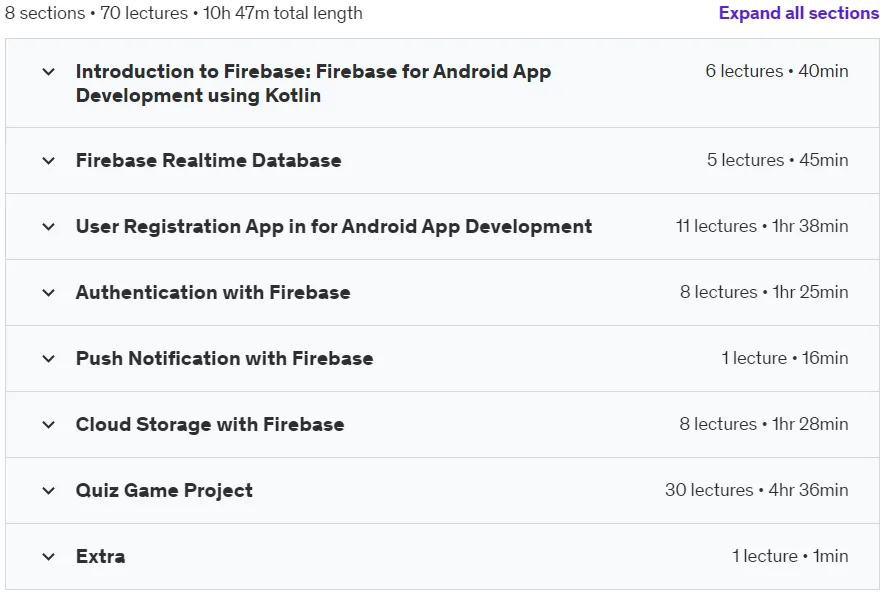
Task: Open the Firebase Realtime Database section title
Action: click(x=208, y=160)
